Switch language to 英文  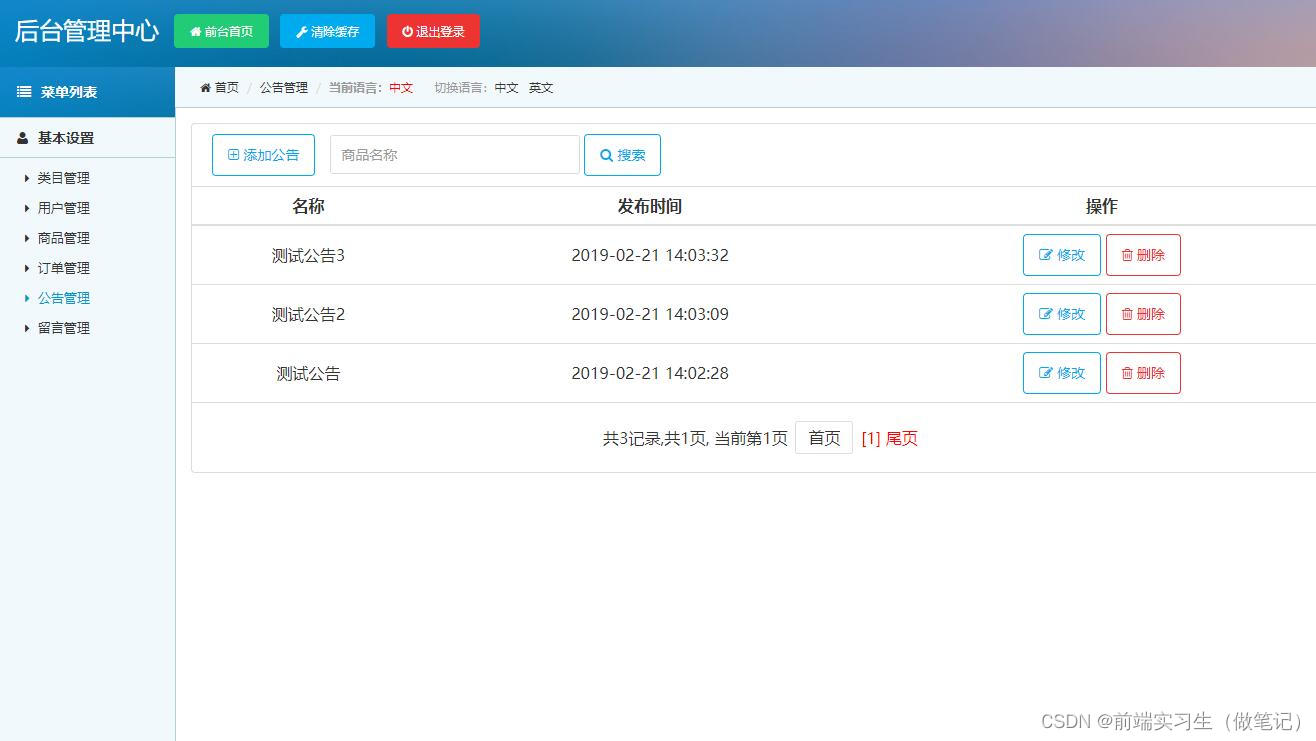click(541, 88)
